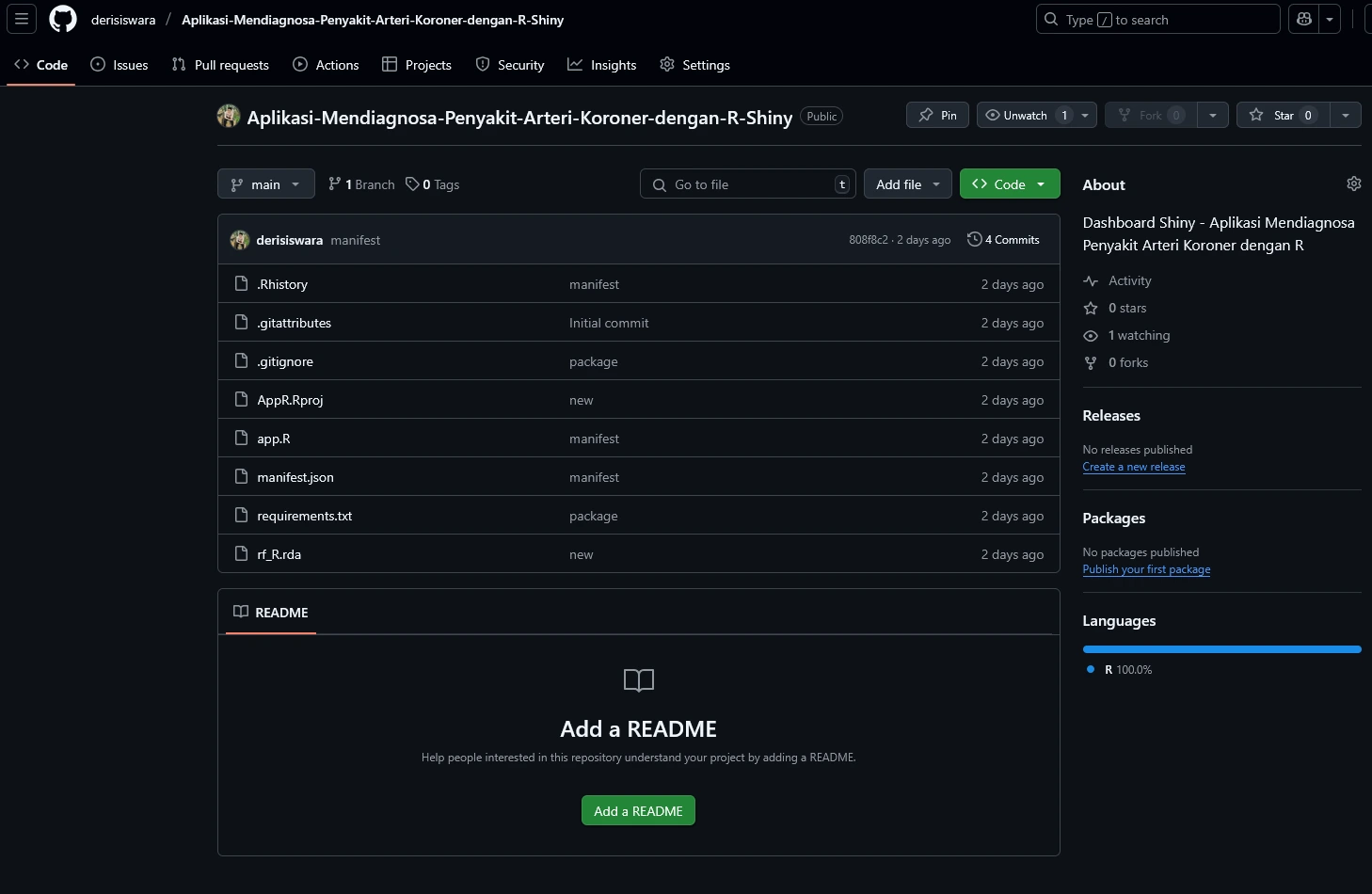Click the file icon beside manifest.json
The width and height of the screenshot is (1372, 894).
241,476
